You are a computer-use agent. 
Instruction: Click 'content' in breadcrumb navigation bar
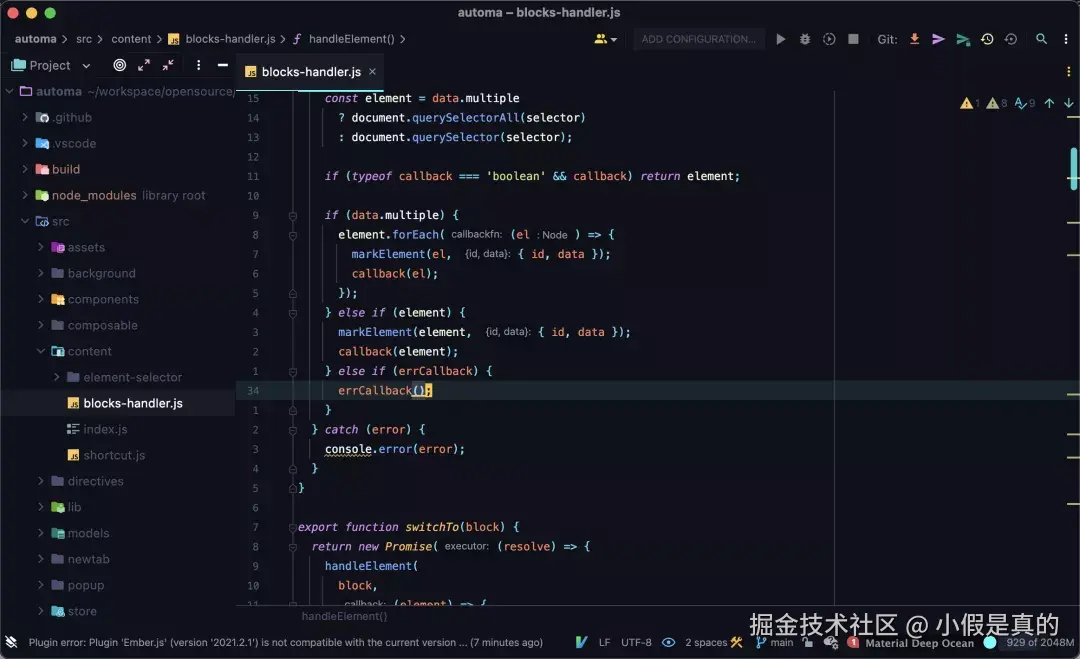click(x=131, y=39)
